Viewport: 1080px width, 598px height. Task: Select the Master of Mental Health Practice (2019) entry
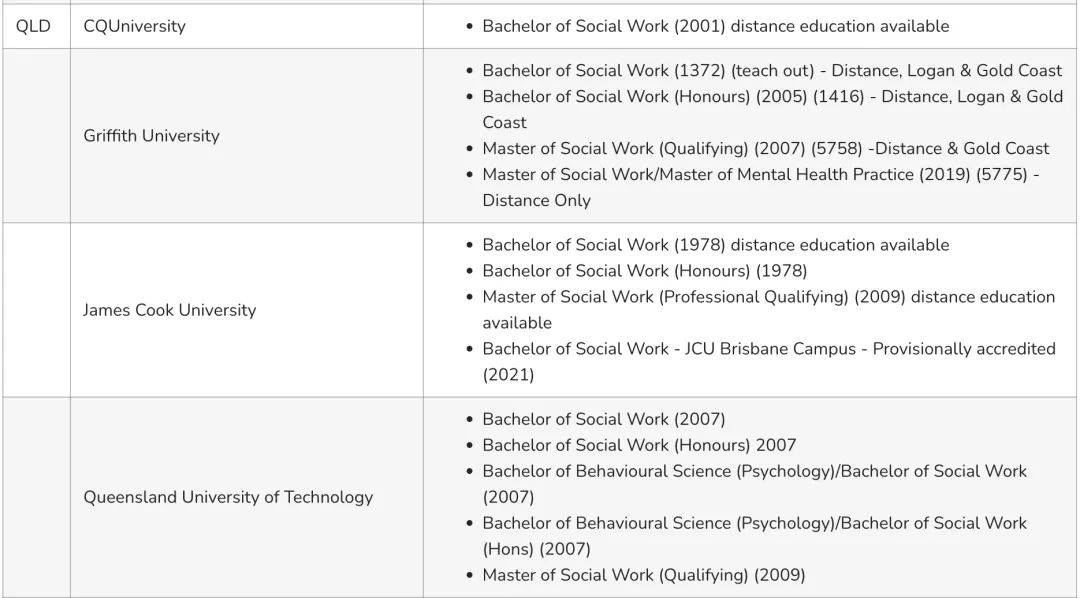click(x=760, y=175)
